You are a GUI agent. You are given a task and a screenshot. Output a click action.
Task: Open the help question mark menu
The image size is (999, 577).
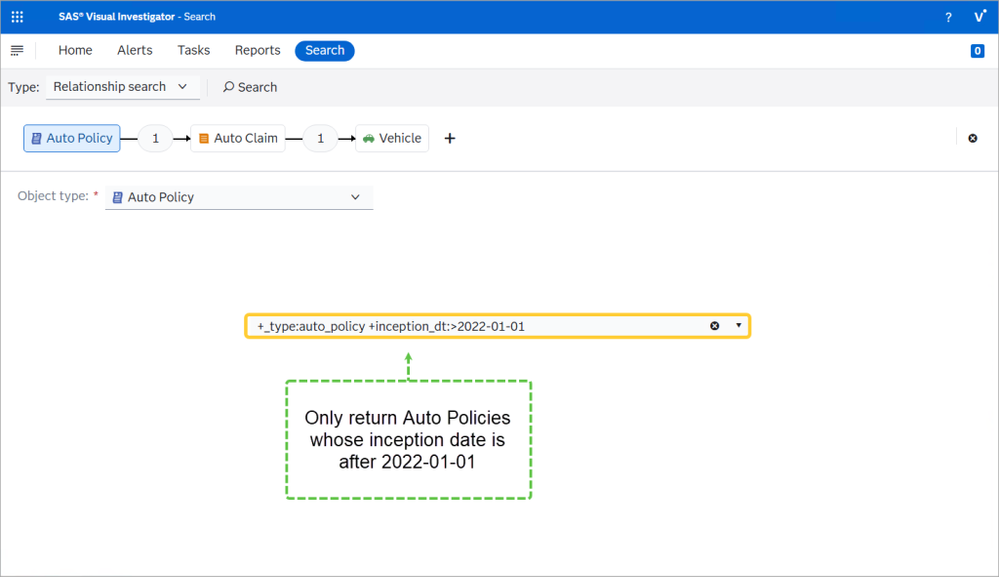(x=948, y=17)
